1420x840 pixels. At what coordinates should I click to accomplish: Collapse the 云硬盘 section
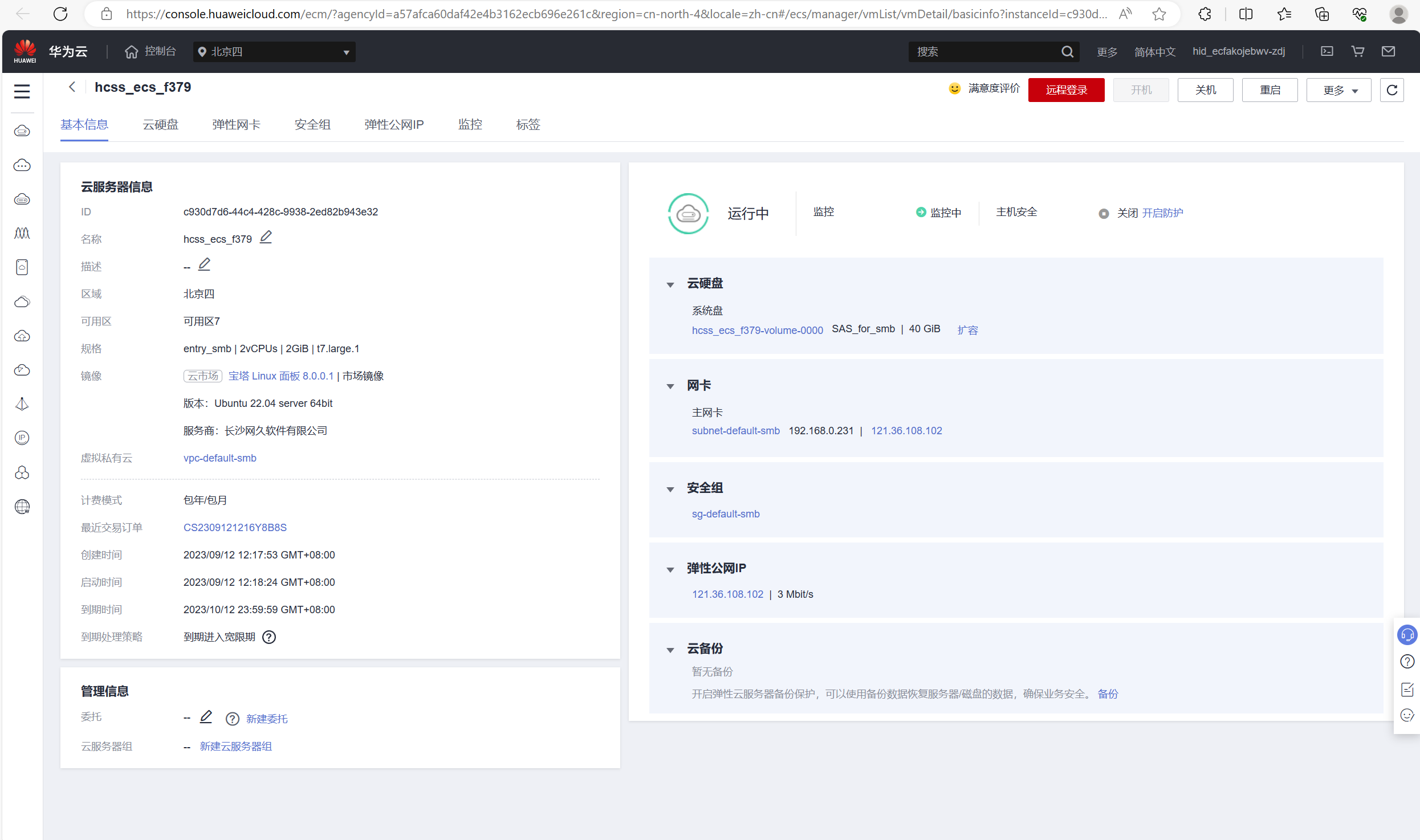[670, 284]
